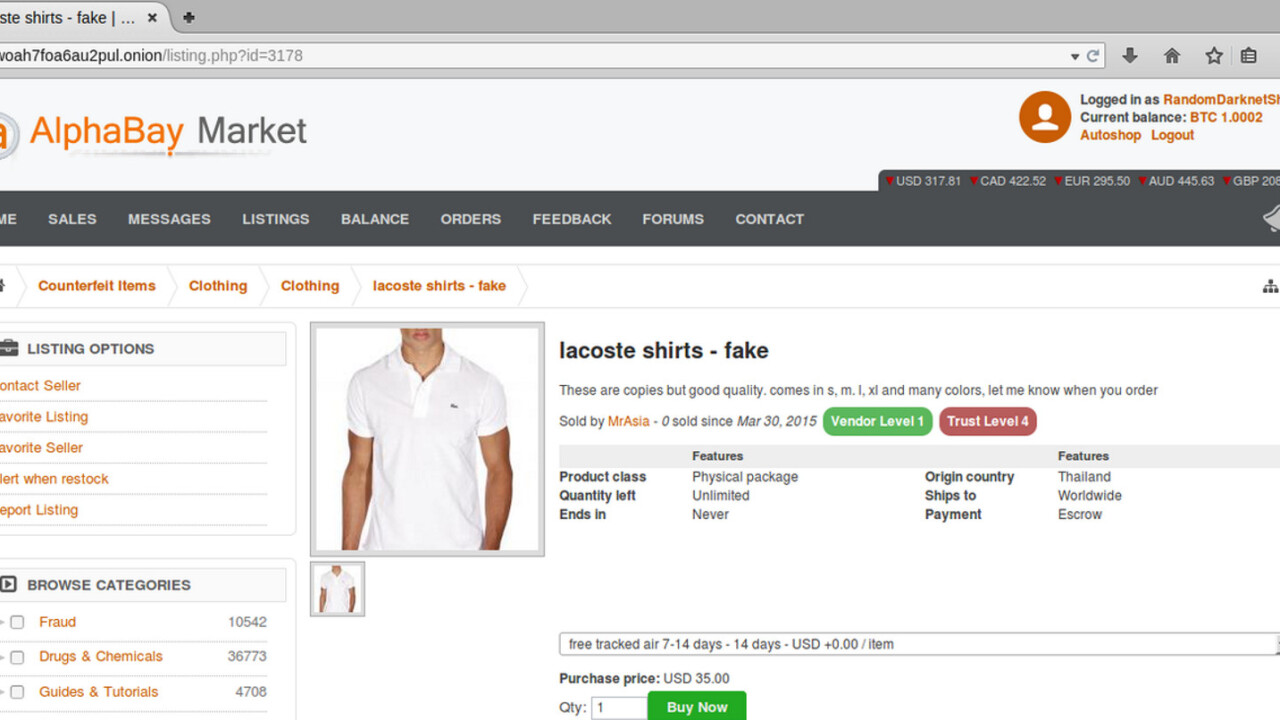Screen dimensions: 1280x720
Task: Select the small shirt thumbnail image
Action: (x=337, y=589)
